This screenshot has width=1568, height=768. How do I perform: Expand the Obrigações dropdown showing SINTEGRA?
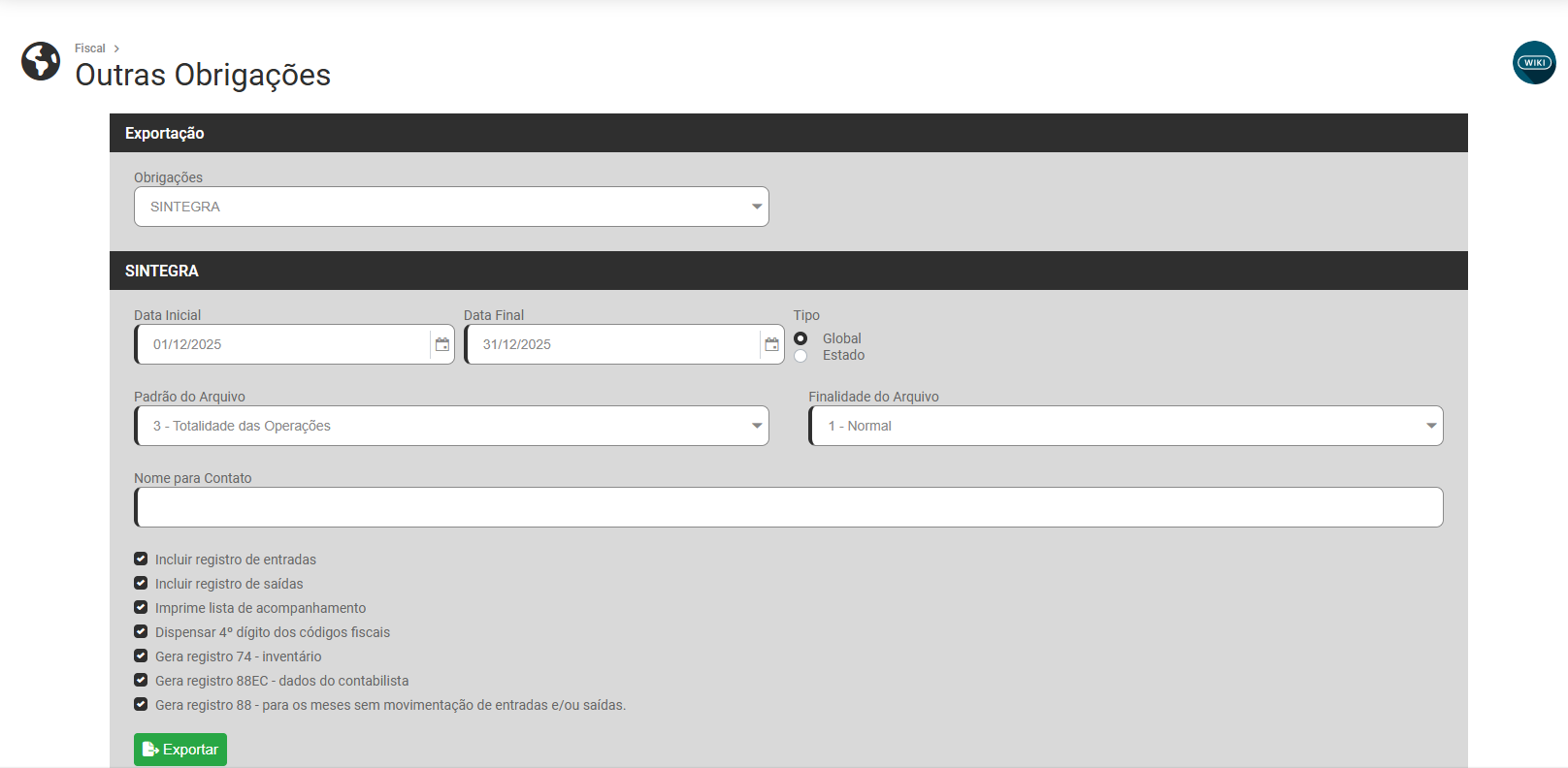point(451,207)
